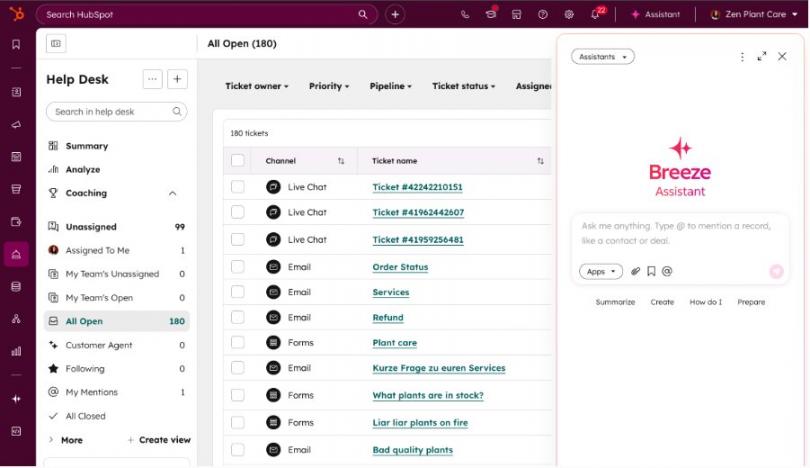
Task: Open the Ticket owner filter dropdown
Action: pyautogui.click(x=256, y=86)
